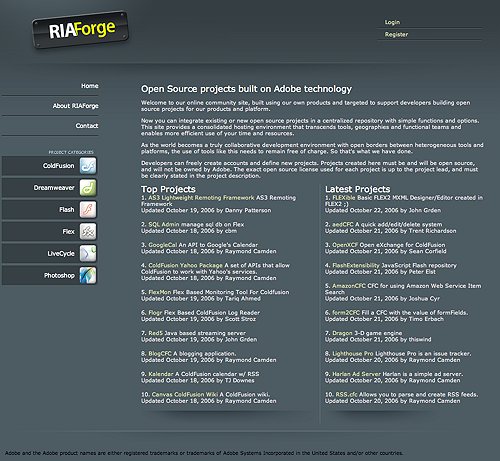The height and width of the screenshot is (461, 500).
Task: Click the RIAForge logo
Action: pyautogui.click(x=80, y=30)
